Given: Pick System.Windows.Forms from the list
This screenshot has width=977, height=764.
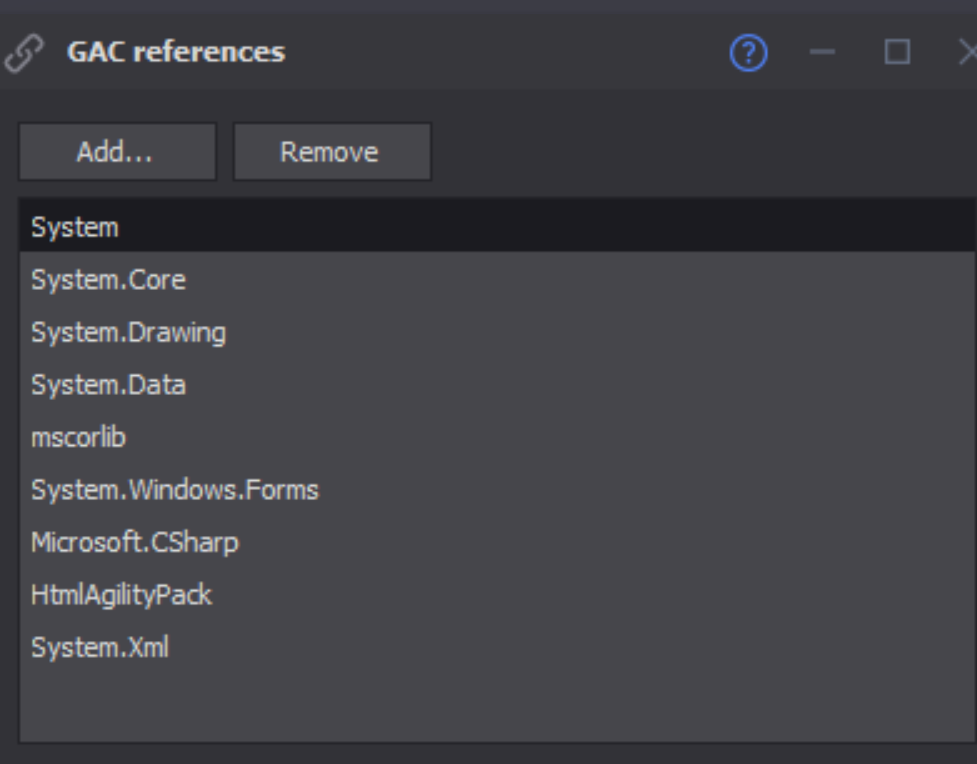Looking at the screenshot, I should [497, 490].
